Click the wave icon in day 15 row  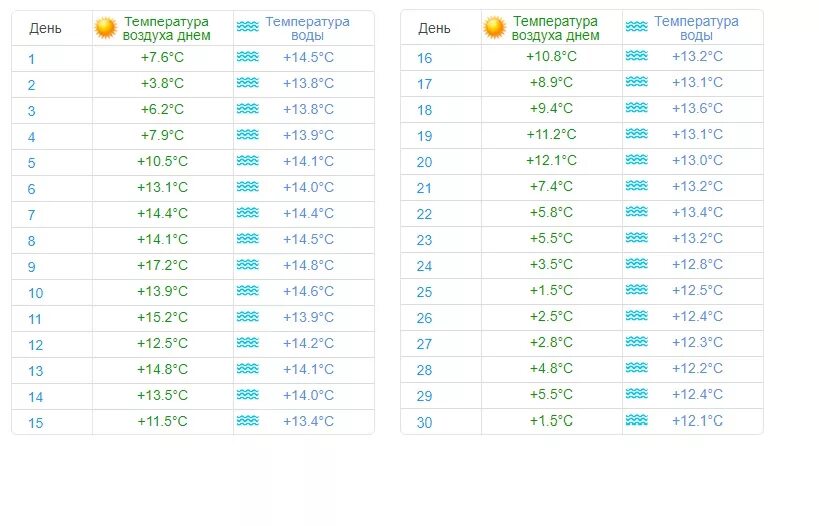point(248,420)
